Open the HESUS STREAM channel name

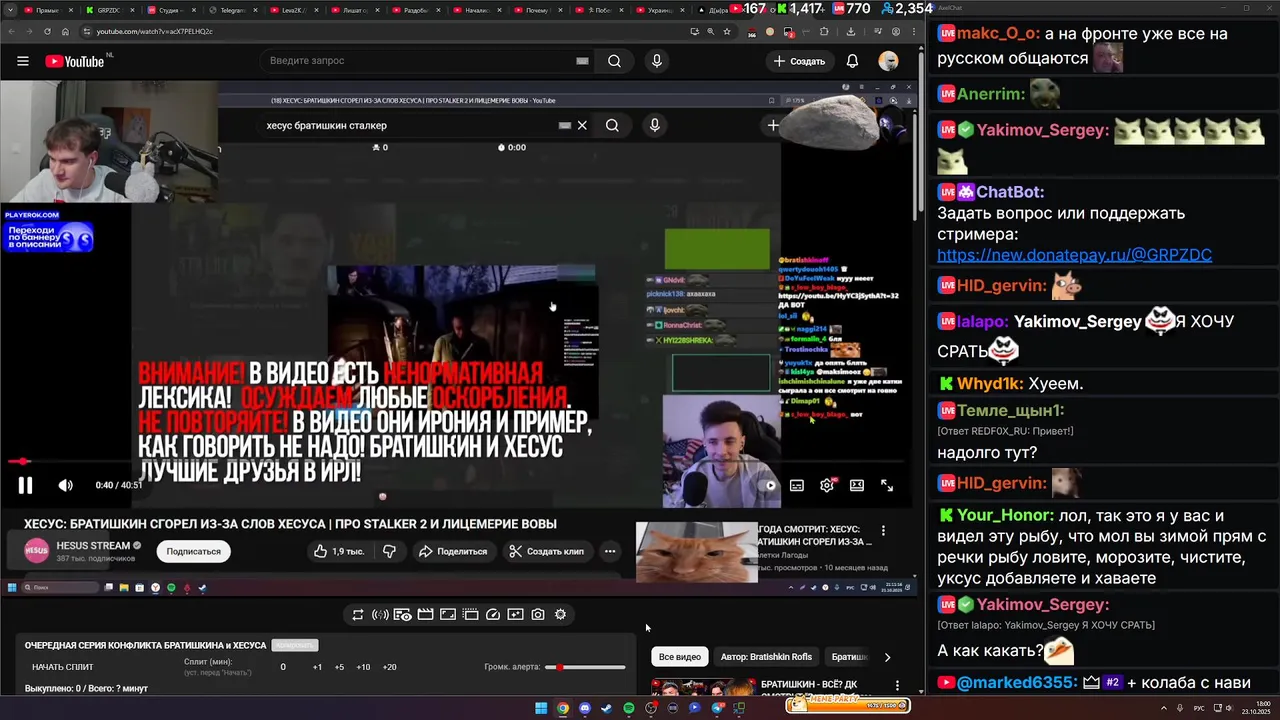point(93,546)
